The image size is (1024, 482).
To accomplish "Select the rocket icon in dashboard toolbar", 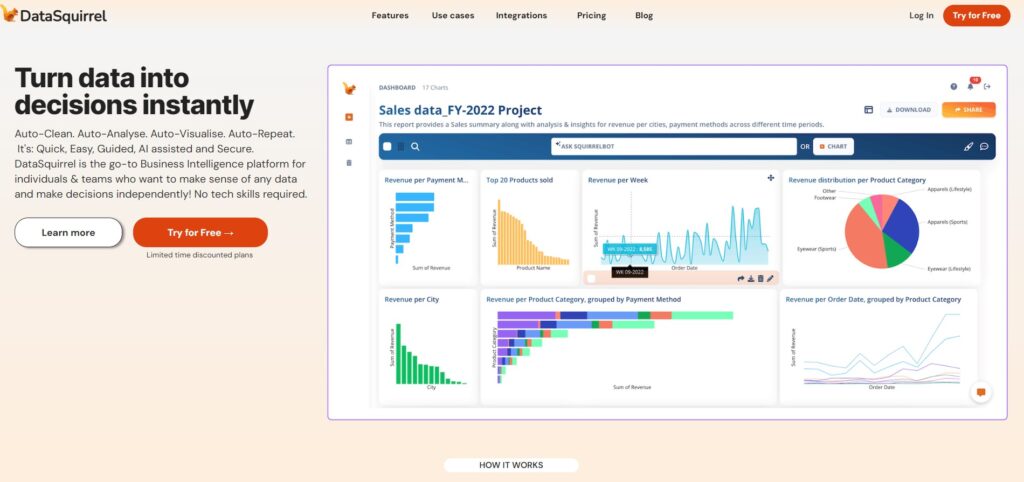I will (968, 146).
